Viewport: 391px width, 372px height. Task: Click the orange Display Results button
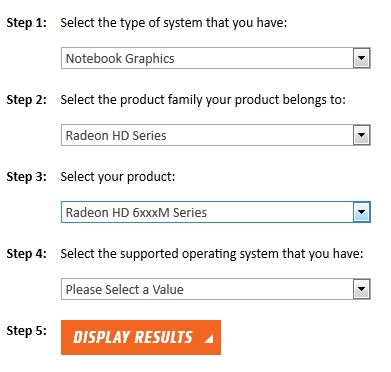pos(141,337)
